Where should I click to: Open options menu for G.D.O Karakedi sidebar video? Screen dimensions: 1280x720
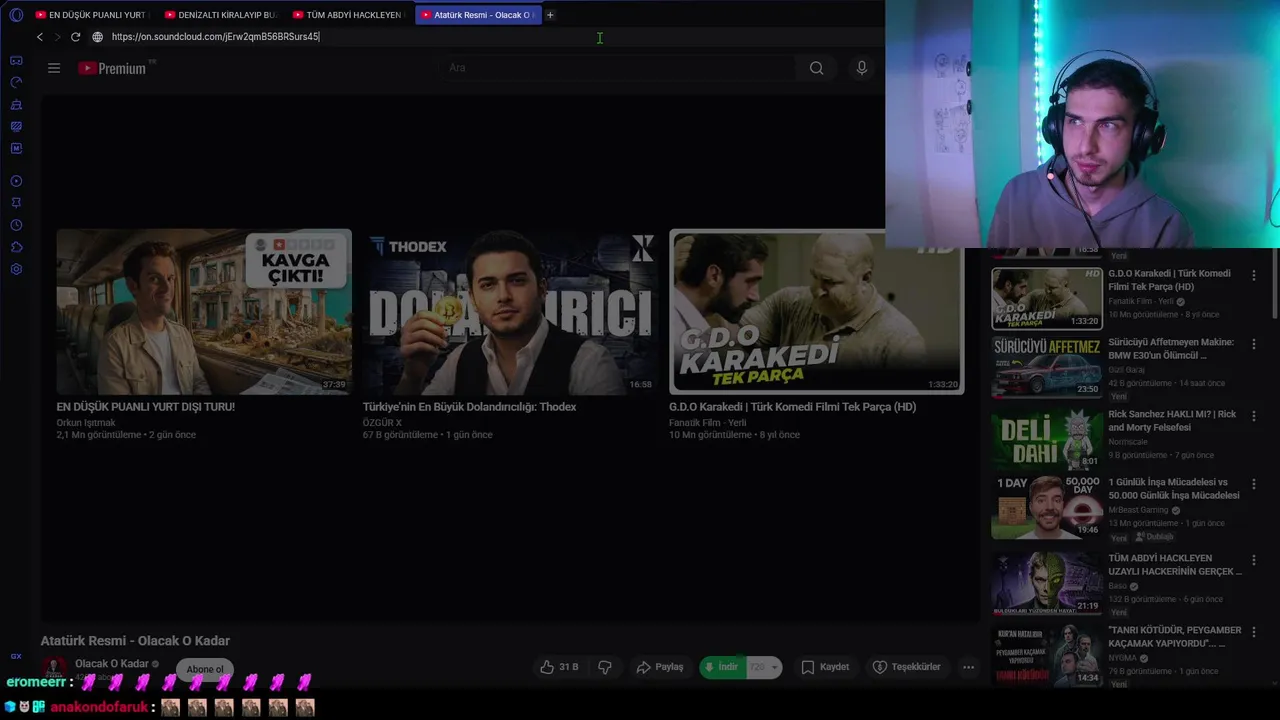[1254, 275]
